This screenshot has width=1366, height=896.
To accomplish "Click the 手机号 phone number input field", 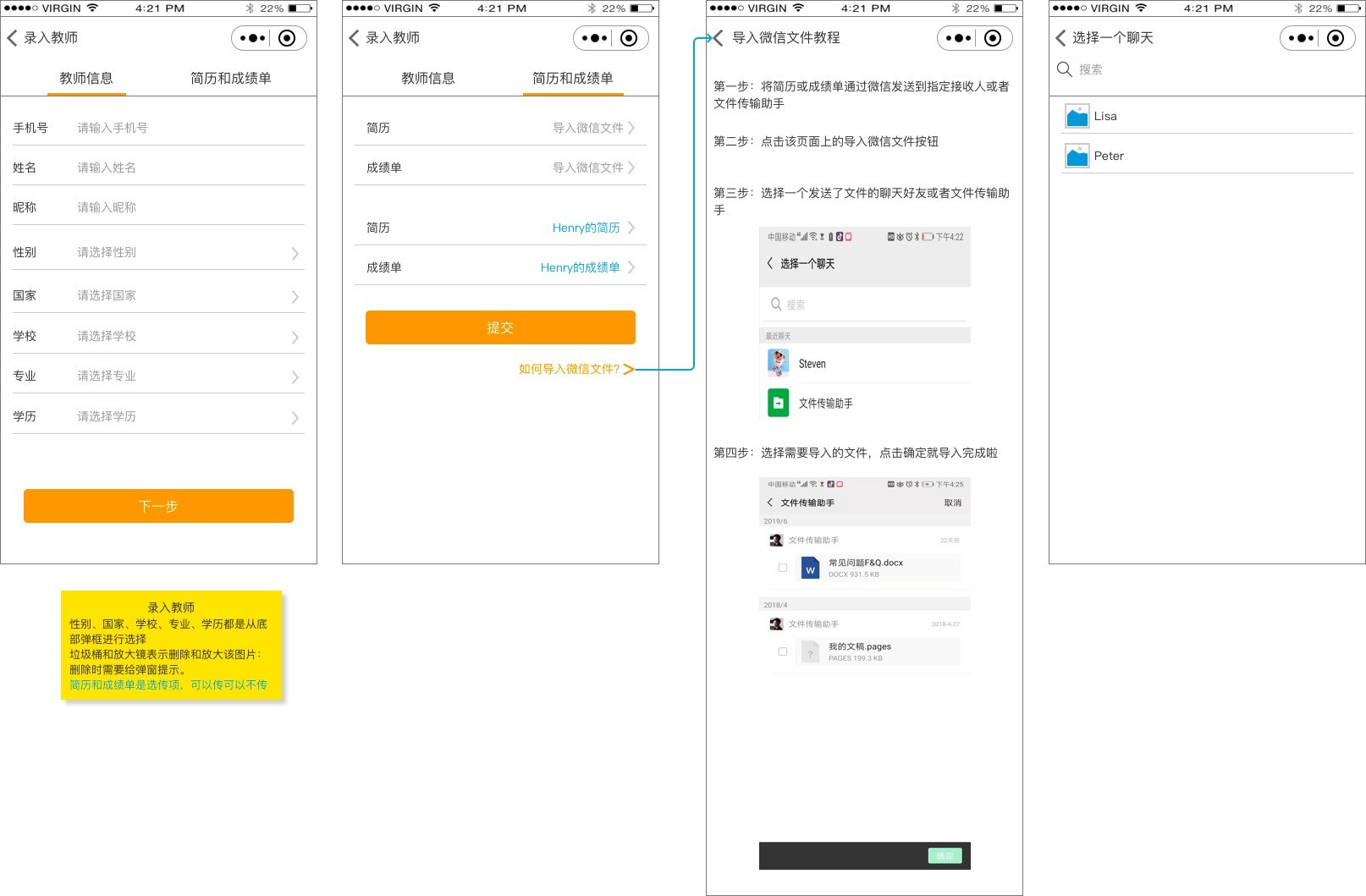I will tap(186, 128).
